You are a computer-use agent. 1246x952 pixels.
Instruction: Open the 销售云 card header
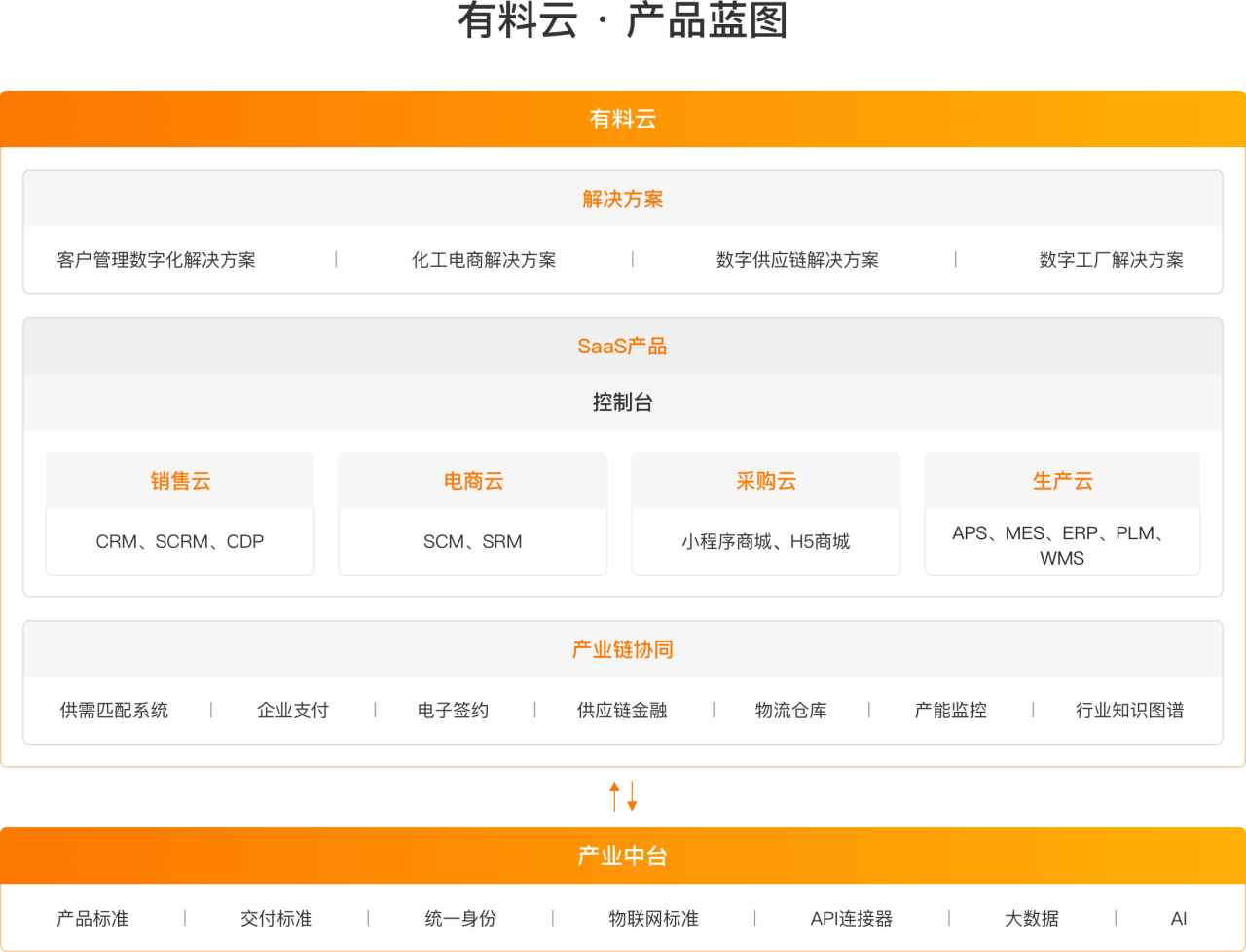[180, 480]
